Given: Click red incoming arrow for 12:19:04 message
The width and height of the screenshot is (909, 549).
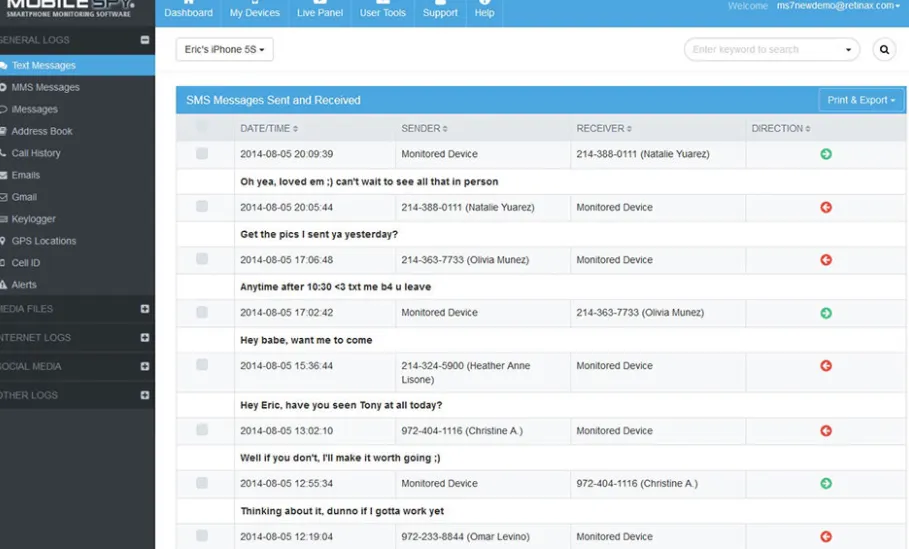Looking at the screenshot, I should point(826,537).
